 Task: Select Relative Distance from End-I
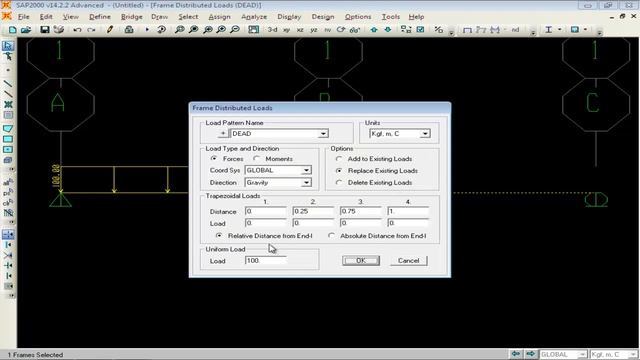[219, 236]
